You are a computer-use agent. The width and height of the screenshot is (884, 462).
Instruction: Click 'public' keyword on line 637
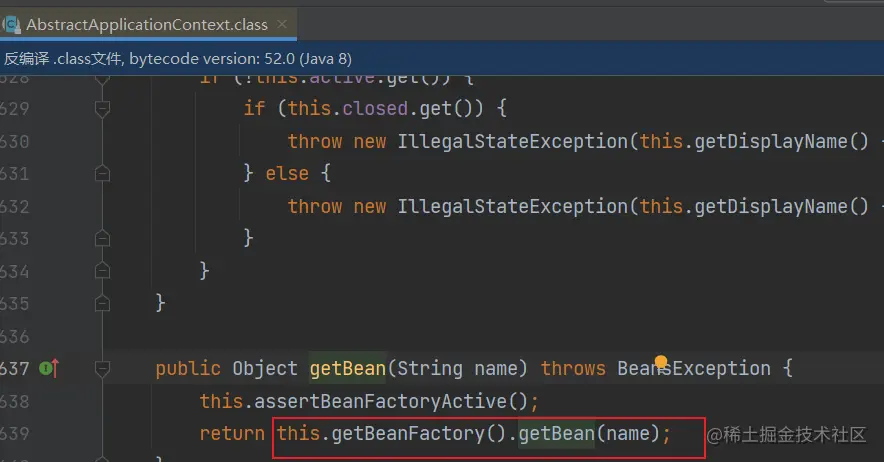coord(188,368)
